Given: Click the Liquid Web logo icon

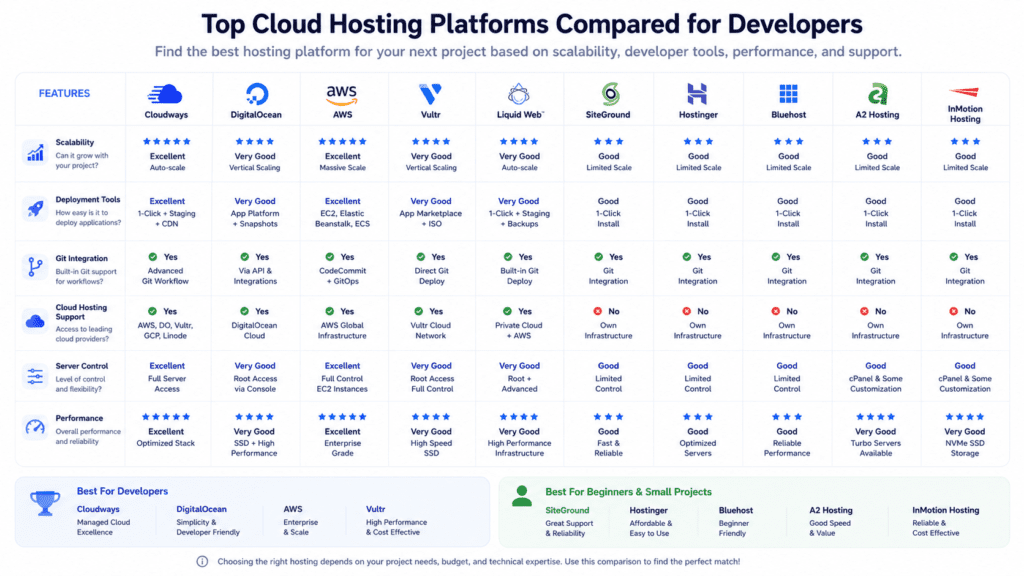Looking at the screenshot, I should [519, 94].
